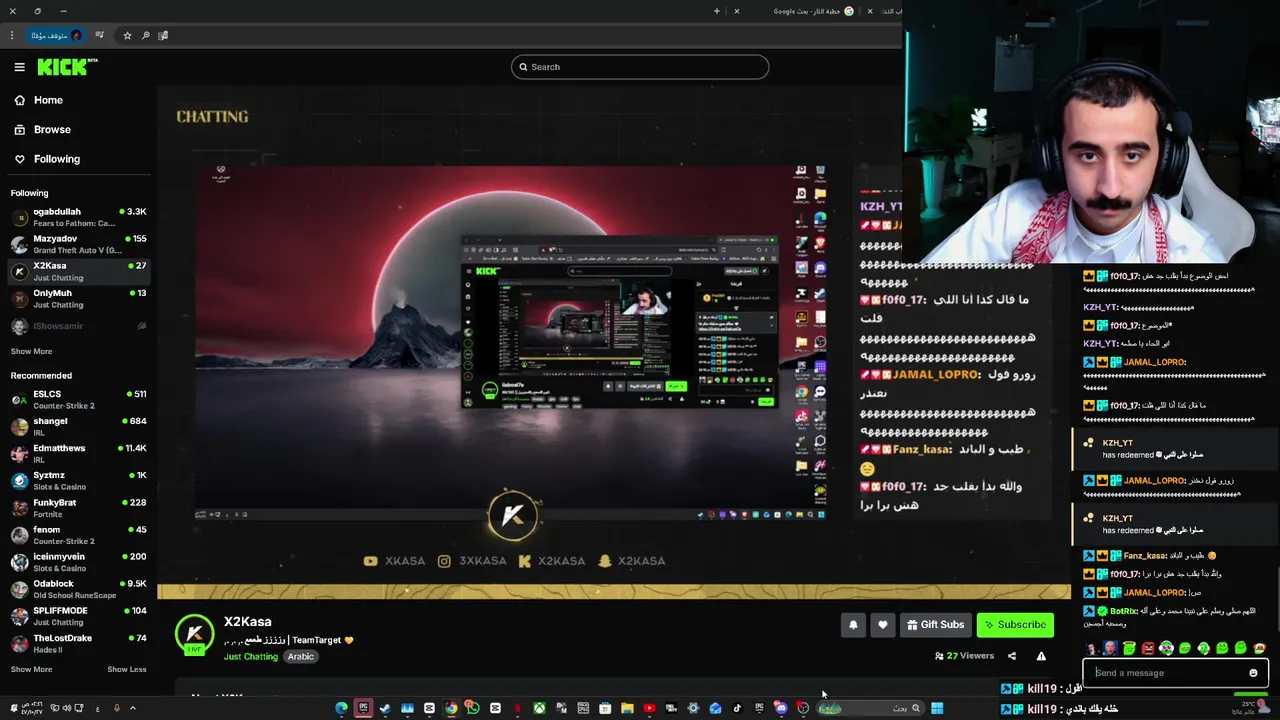Click X2Kasa streamer avatar
Viewport: 1280px width, 720px height.
pos(194,634)
